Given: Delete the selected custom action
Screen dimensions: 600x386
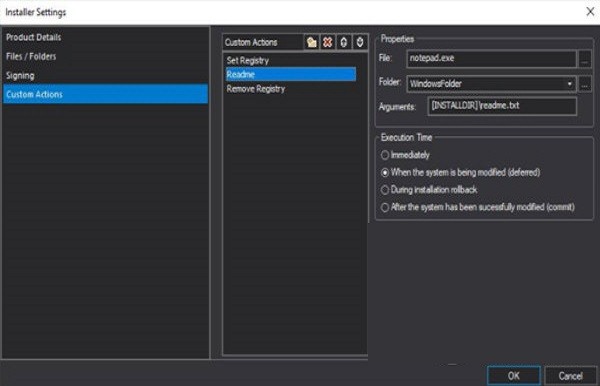Looking at the screenshot, I should (327, 42).
